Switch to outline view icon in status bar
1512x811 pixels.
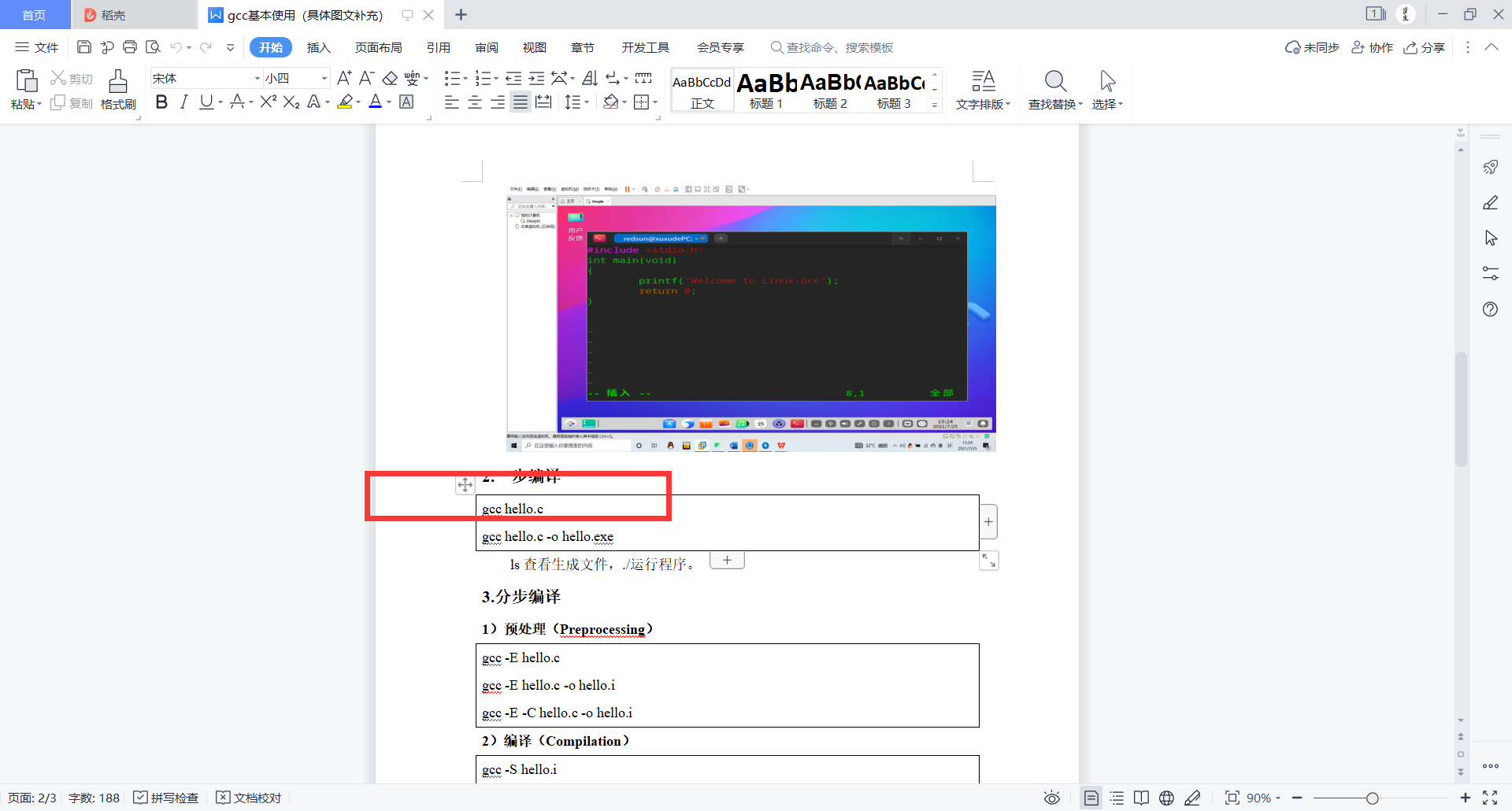[x=1117, y=798]
